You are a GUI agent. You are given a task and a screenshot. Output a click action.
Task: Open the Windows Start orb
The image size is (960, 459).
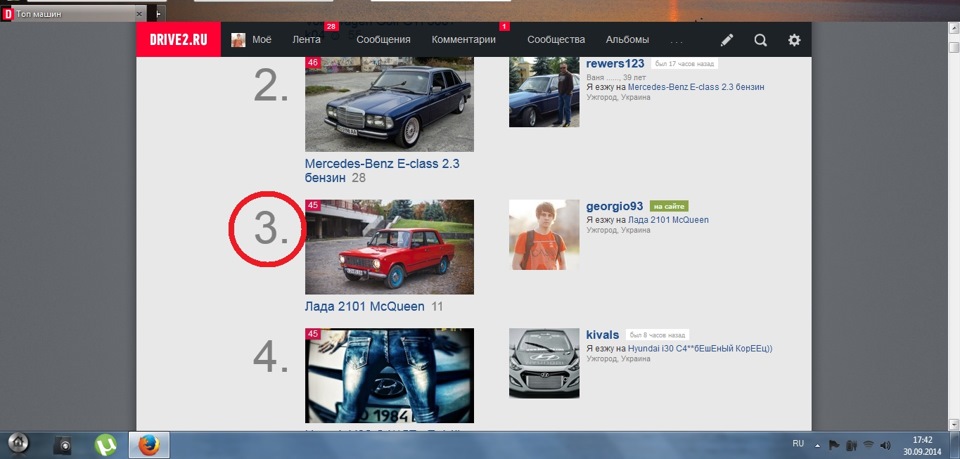pyautogui.click(x=18, y=444)
